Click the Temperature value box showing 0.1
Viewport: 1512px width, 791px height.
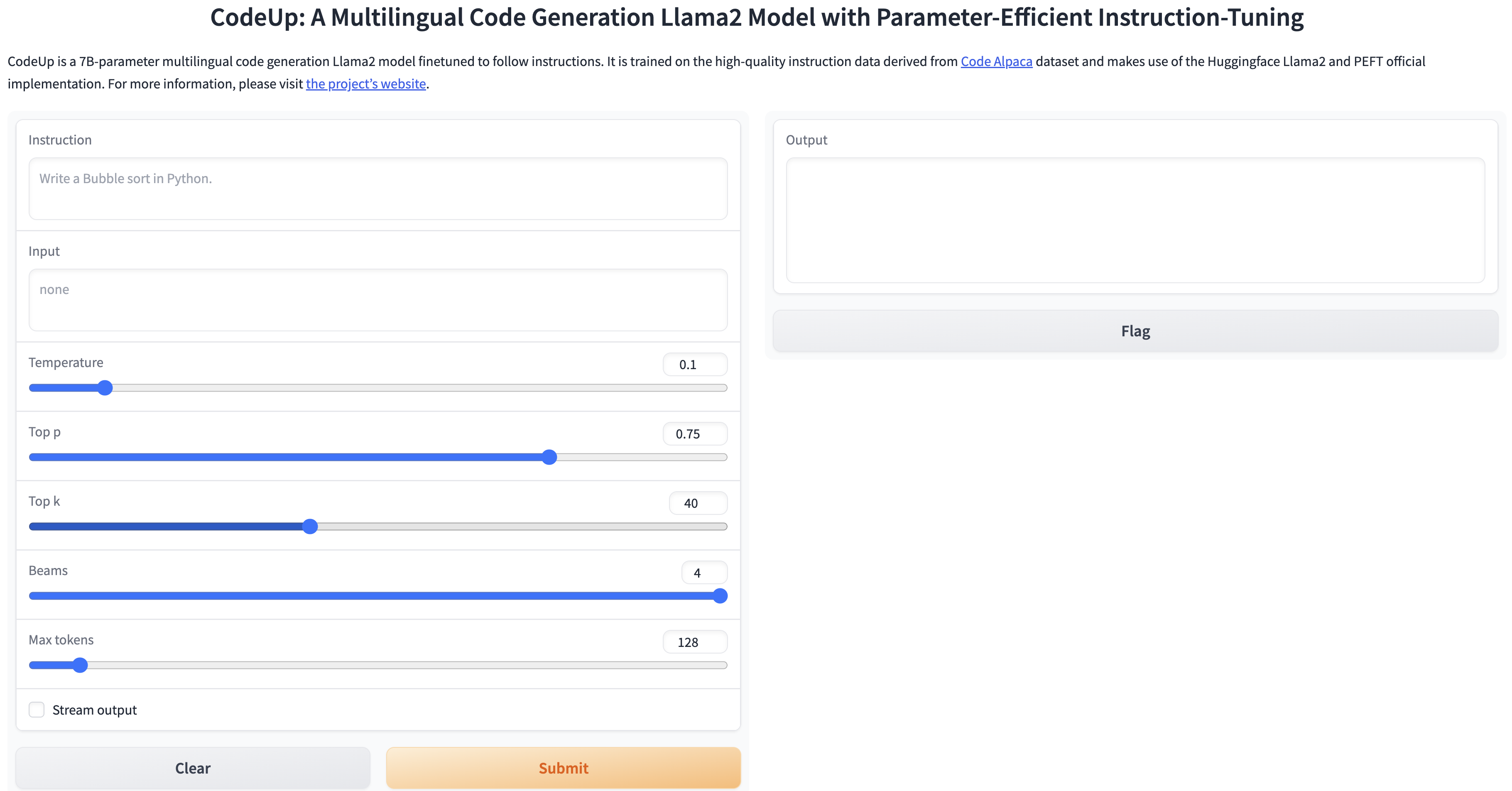(x=694, y=365)
